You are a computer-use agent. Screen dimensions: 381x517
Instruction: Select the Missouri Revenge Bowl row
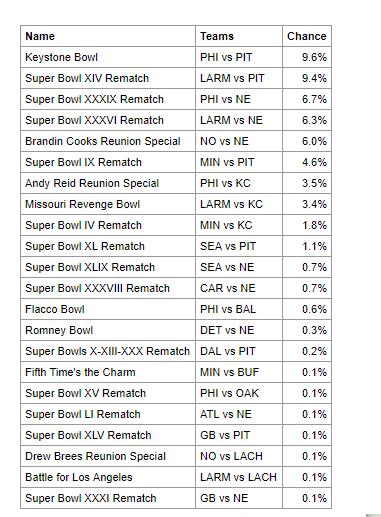click(x=176, y=204)
